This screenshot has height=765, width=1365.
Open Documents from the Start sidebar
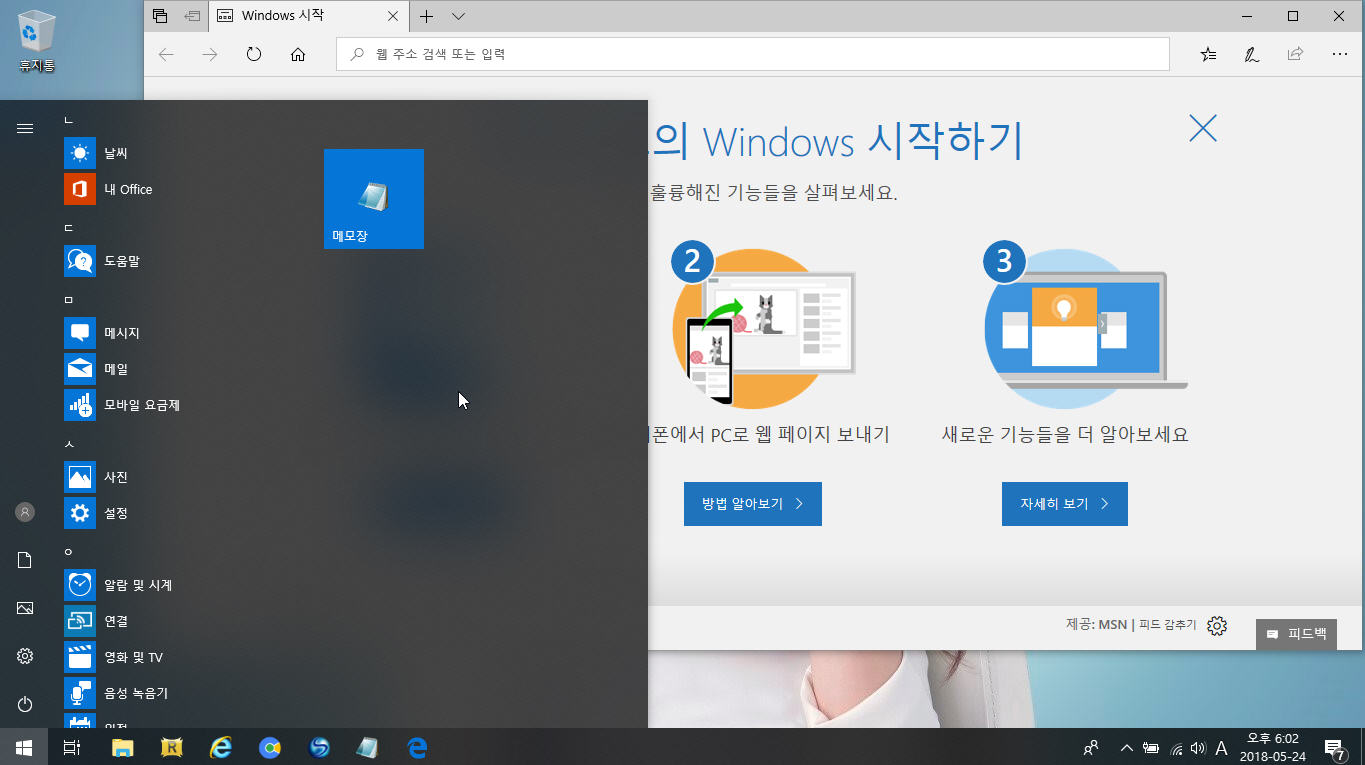(x=25, y=560)
